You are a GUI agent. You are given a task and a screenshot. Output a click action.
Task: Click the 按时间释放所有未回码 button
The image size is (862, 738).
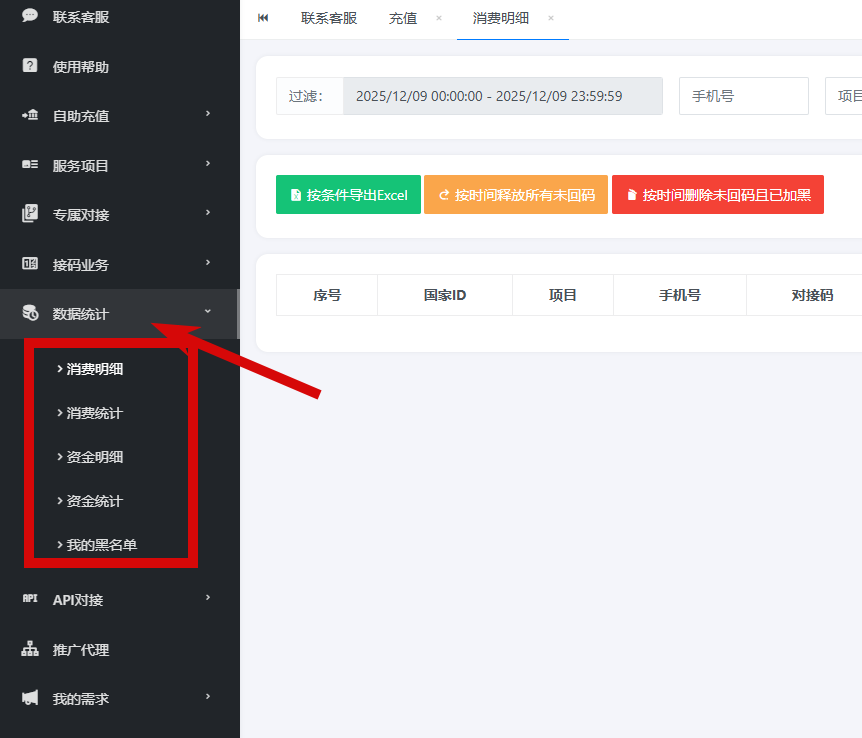click(x=516, y=195)
